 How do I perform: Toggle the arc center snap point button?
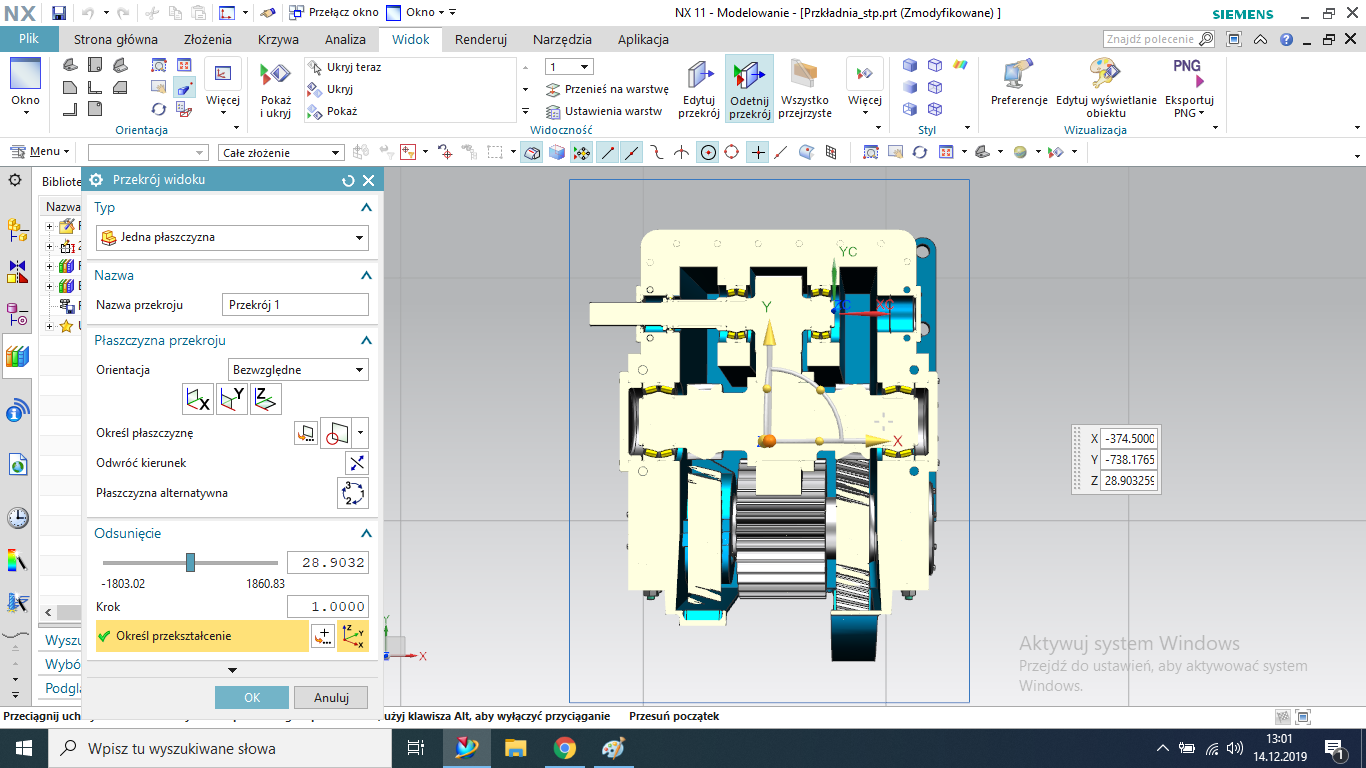tap(708, 152)
